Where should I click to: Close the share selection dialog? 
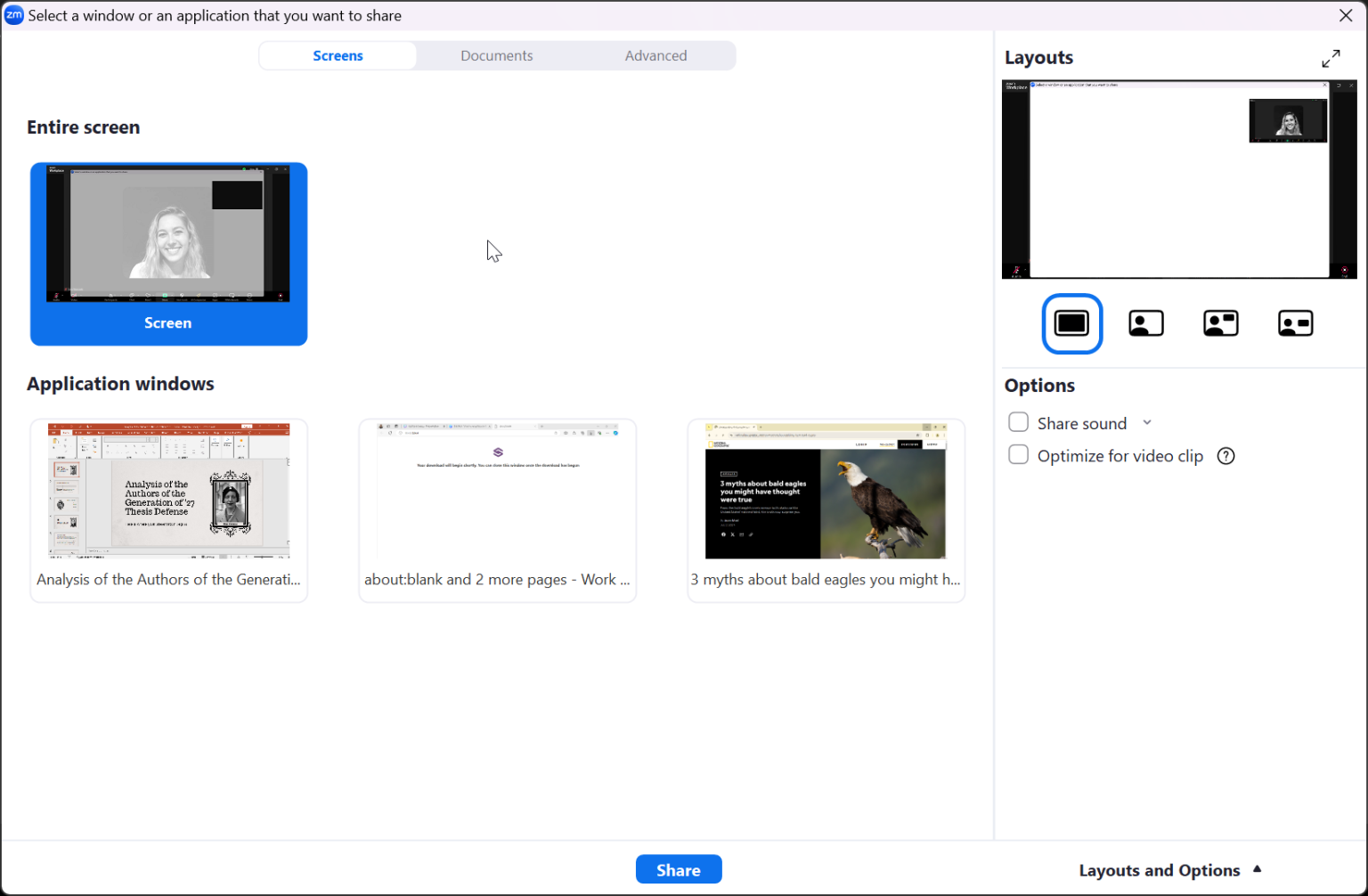point(1347,15)
